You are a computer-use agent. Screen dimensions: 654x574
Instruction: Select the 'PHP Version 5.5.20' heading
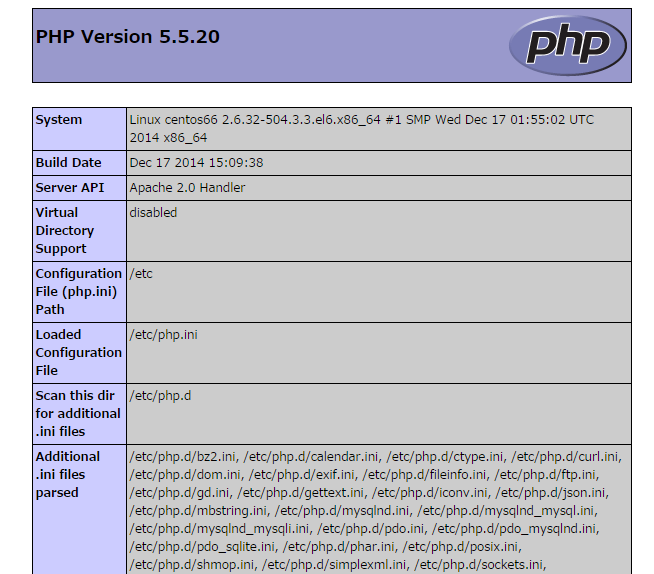click(x=128, y=37)
